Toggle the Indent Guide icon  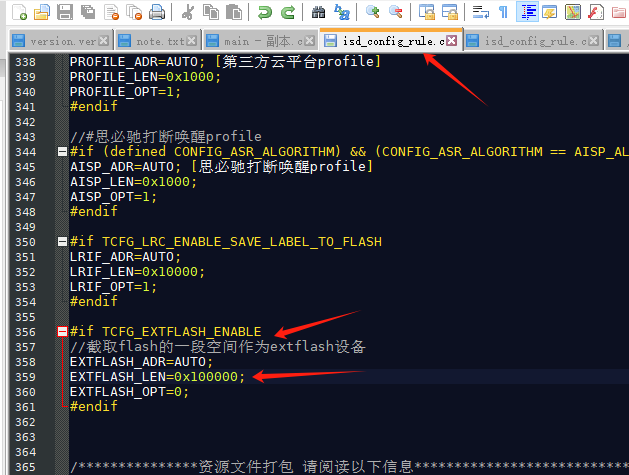[527, 12]
